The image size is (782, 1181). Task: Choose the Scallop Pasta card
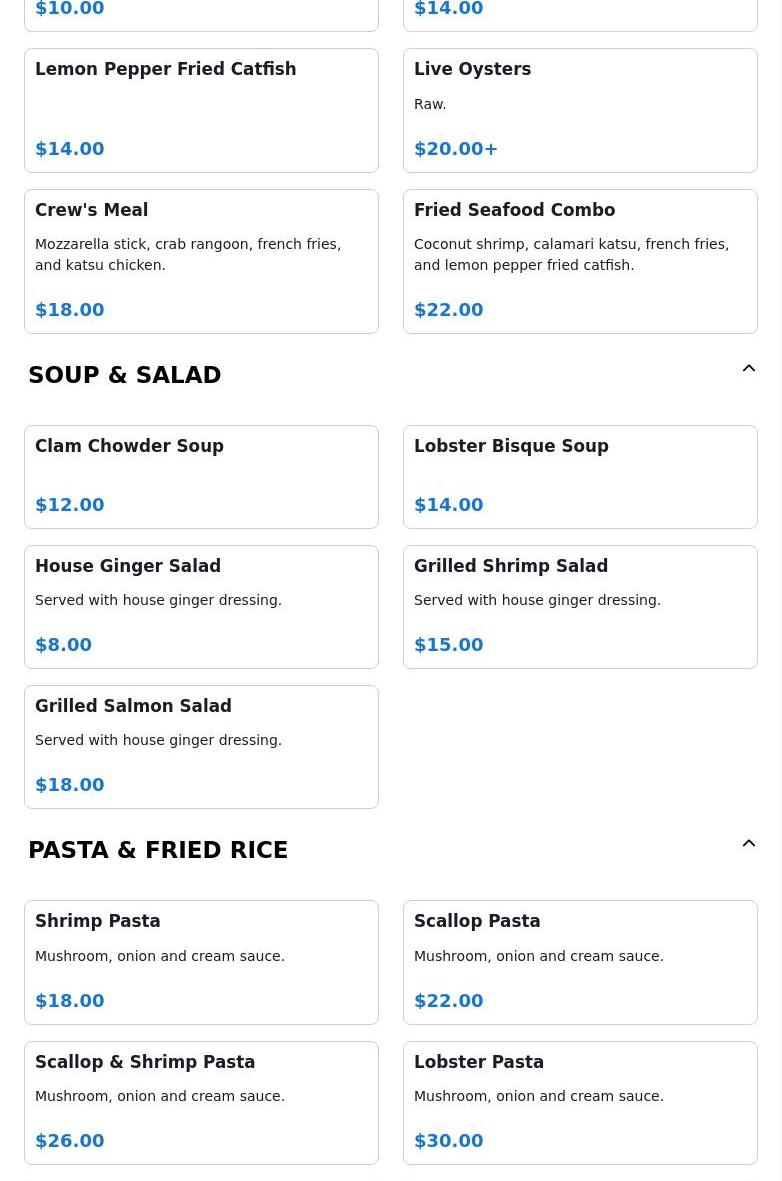pos(580,962)
